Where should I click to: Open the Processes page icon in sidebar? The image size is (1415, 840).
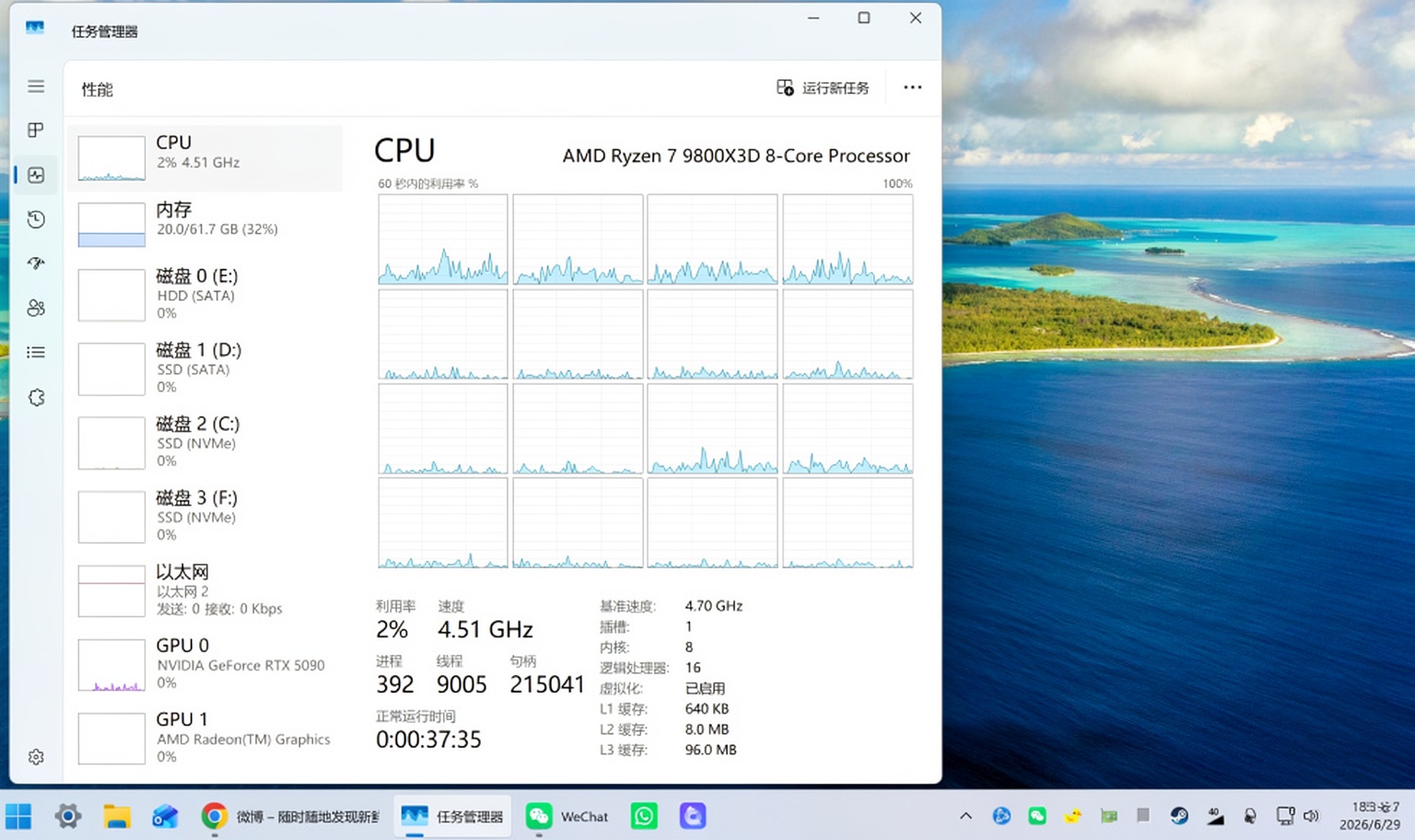[x=36, y=130]
